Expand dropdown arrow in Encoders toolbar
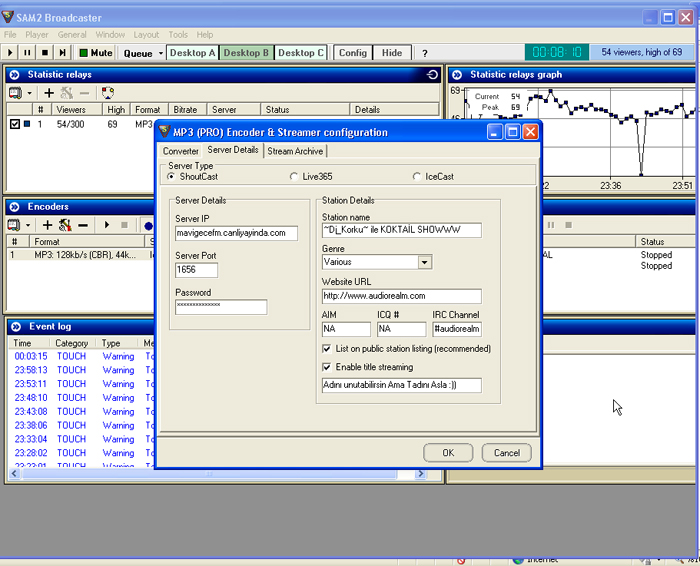Screen dimensions: 700x566 28,225
